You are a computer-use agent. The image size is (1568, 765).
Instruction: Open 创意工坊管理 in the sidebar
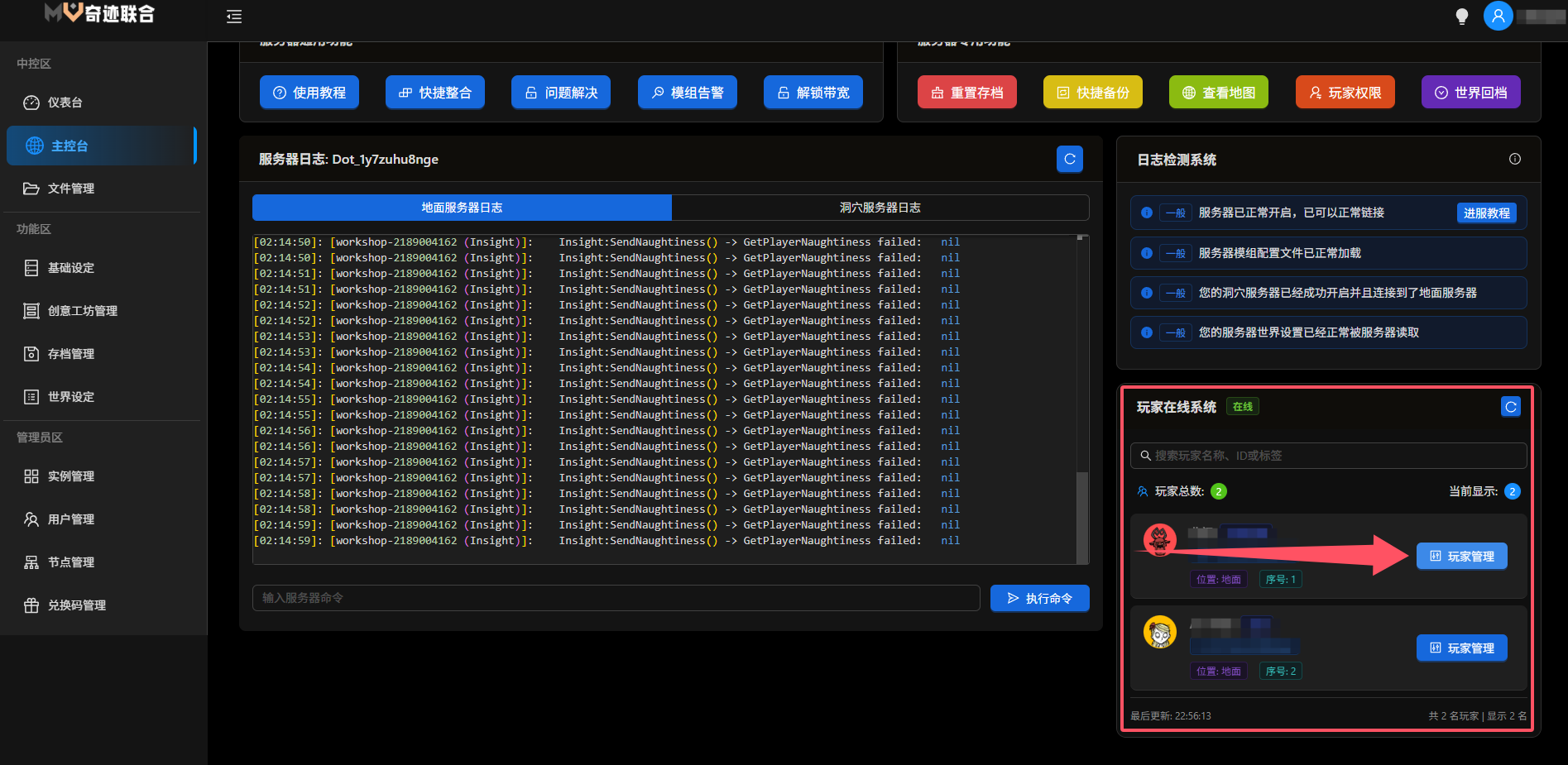click(82, 311)
